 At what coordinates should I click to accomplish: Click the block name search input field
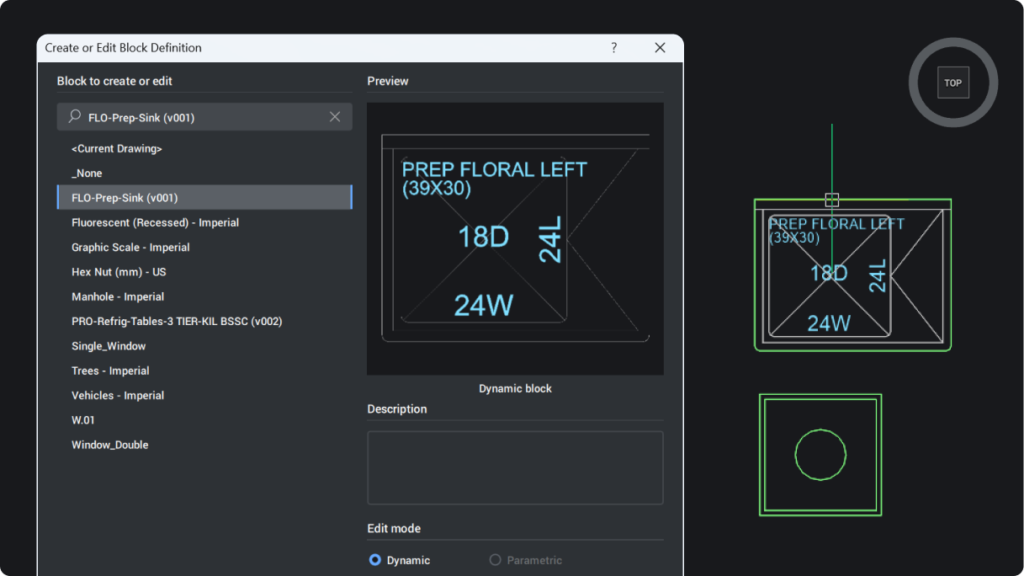[x=200, y=116]
